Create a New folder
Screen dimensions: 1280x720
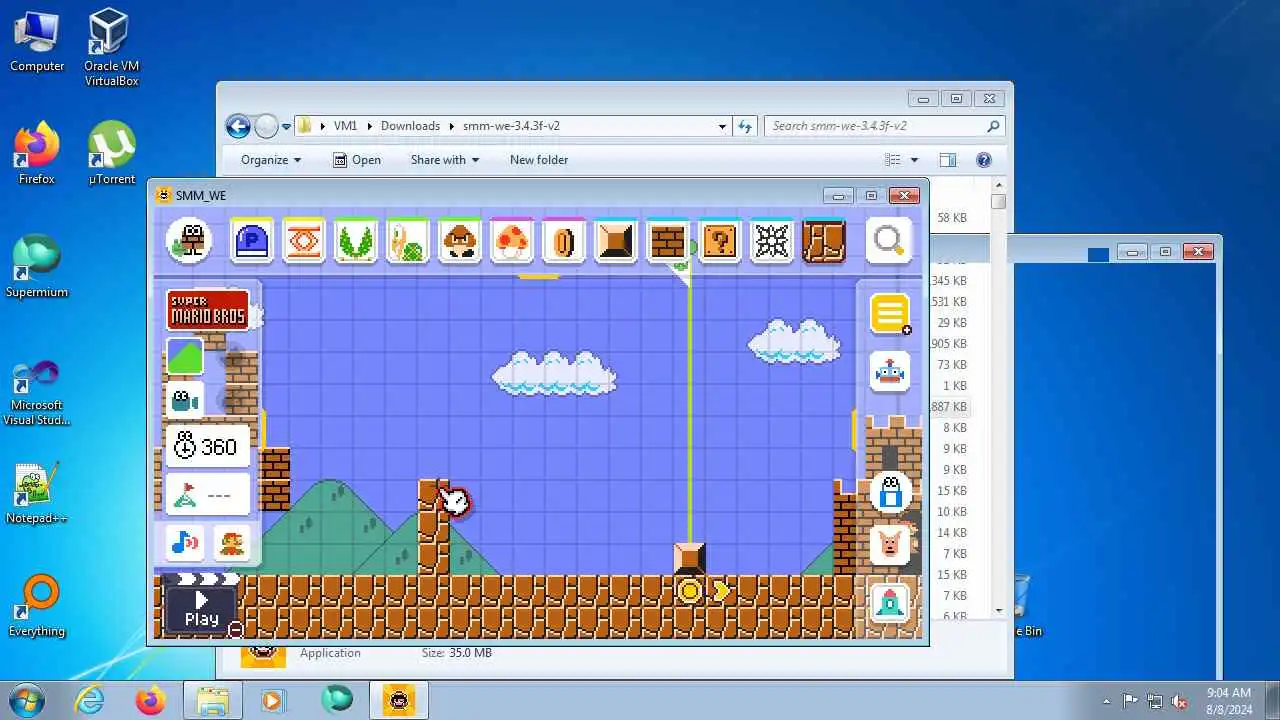coord(539,160)
